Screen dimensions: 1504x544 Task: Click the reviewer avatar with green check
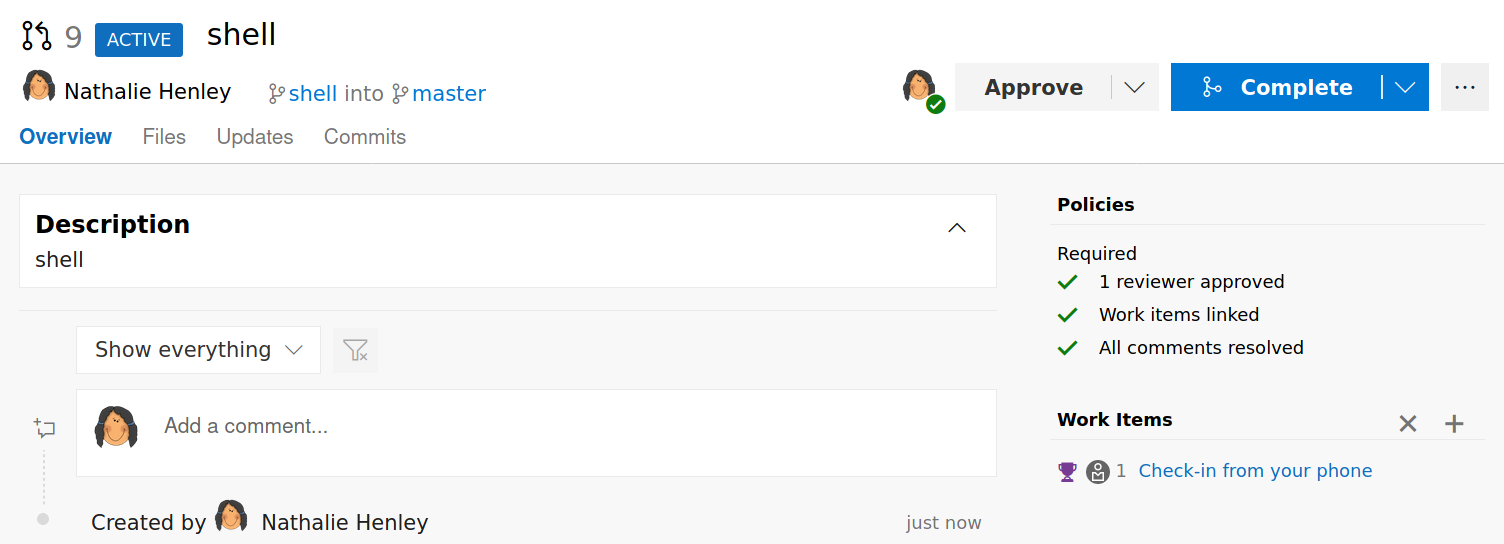pos(922,89)
